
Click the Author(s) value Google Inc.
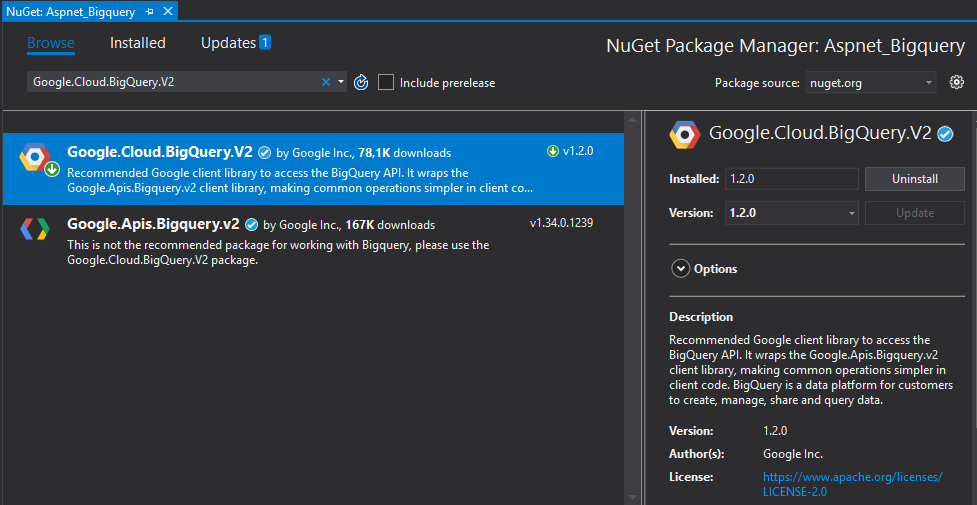point(793,454)
